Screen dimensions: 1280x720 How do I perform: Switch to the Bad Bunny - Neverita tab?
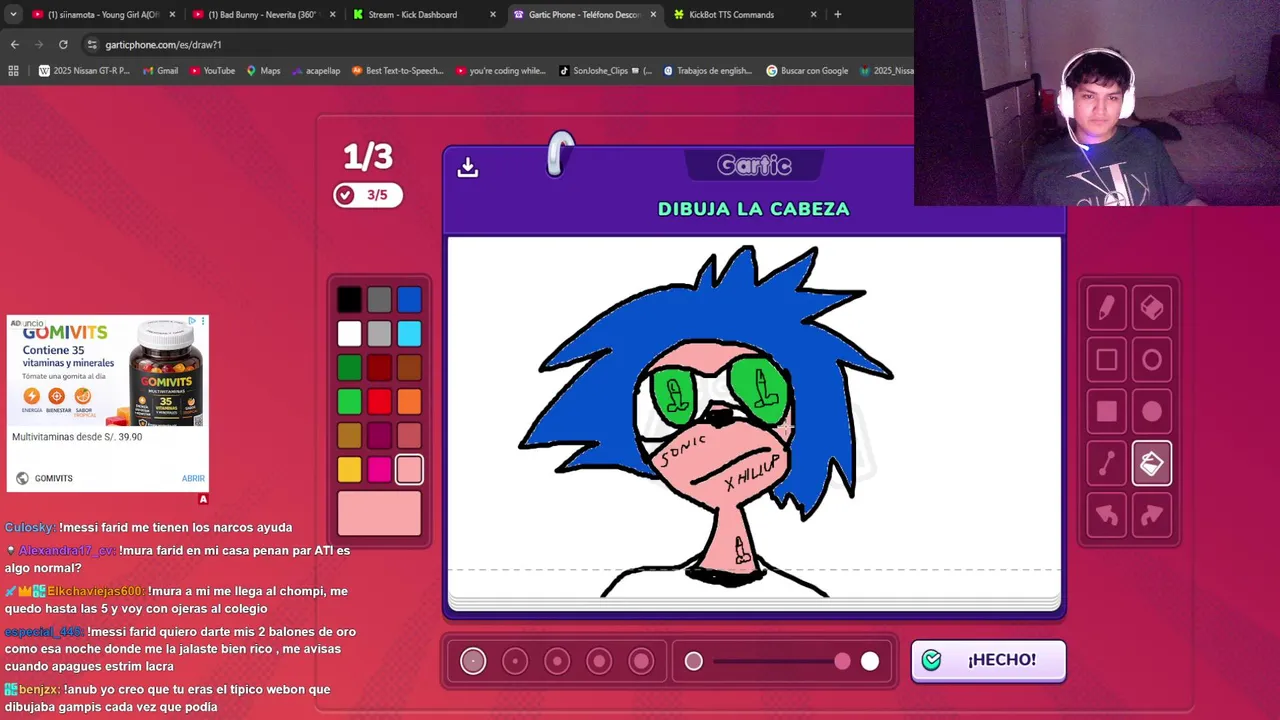[264, 14]
